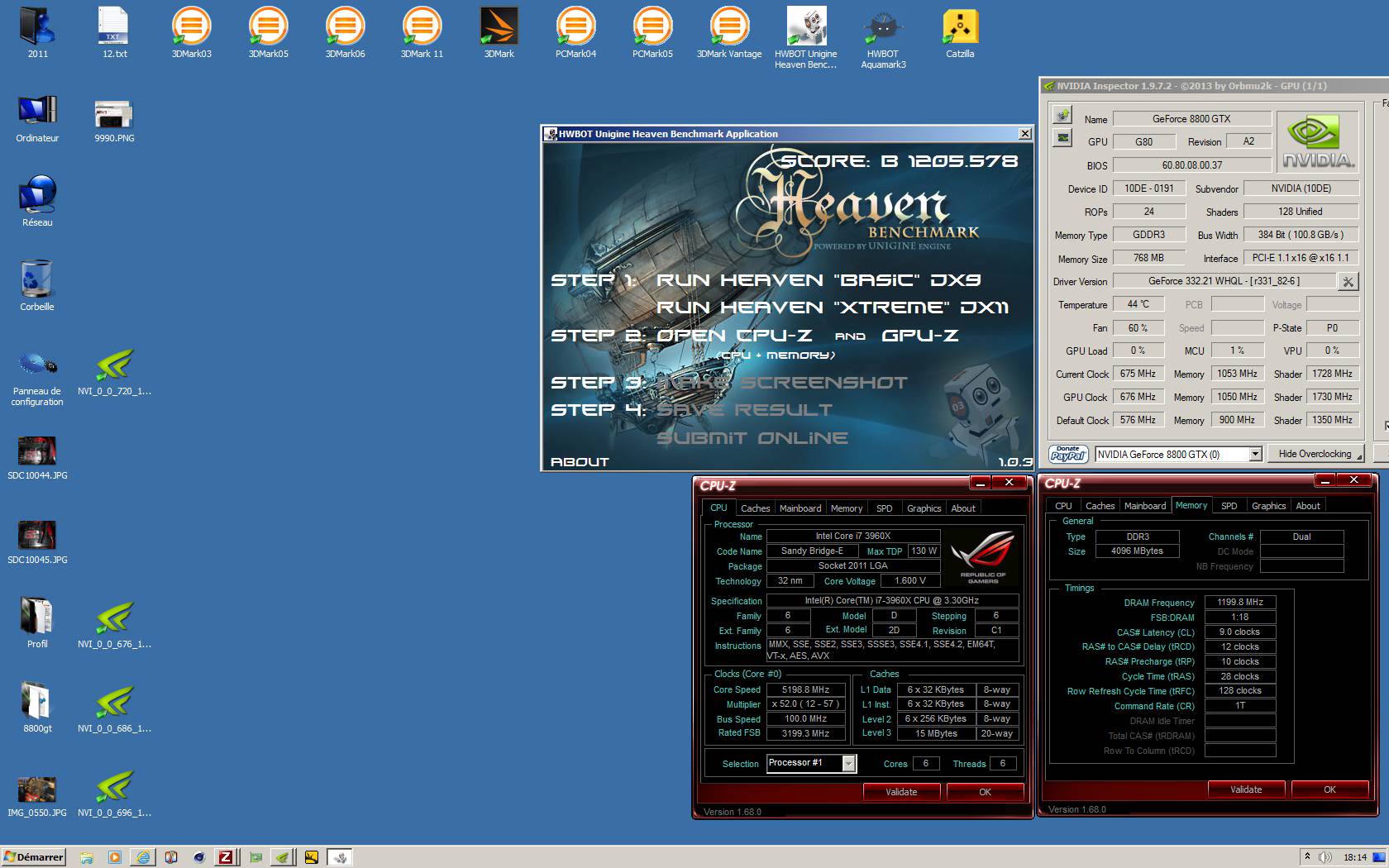Viewport: 1389px width, 868px height.
Task: Open HWBOT Unigine Heaven Benchmark shortcut
Action: [x=806, y=37]
